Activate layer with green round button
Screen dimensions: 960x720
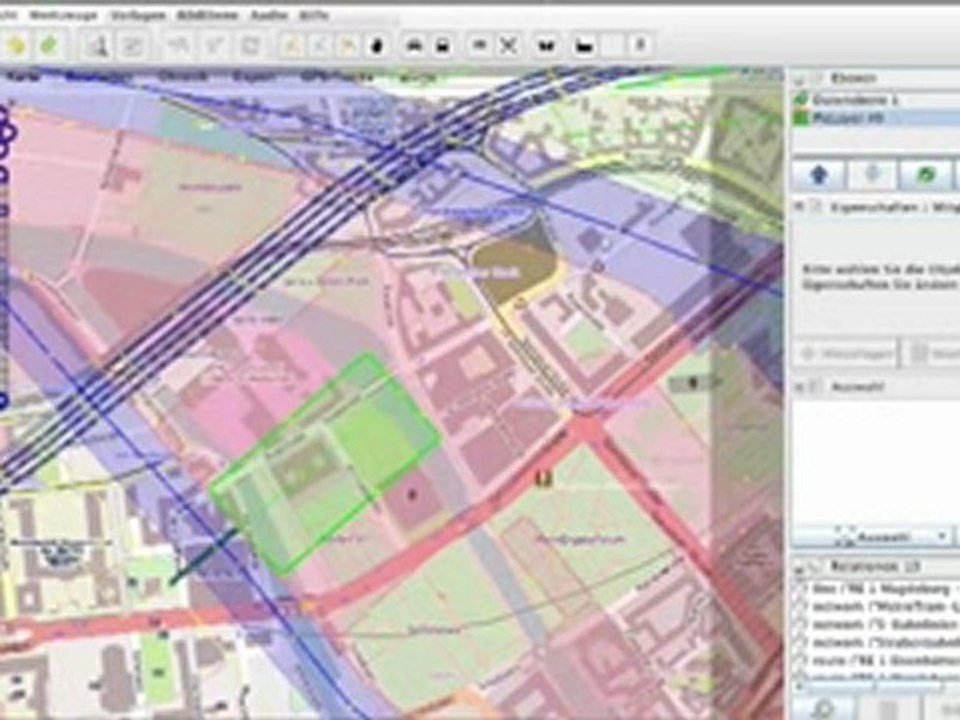926,174
